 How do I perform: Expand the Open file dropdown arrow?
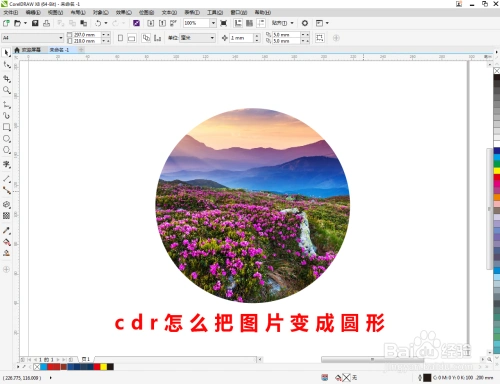click(x=25, y=23)
